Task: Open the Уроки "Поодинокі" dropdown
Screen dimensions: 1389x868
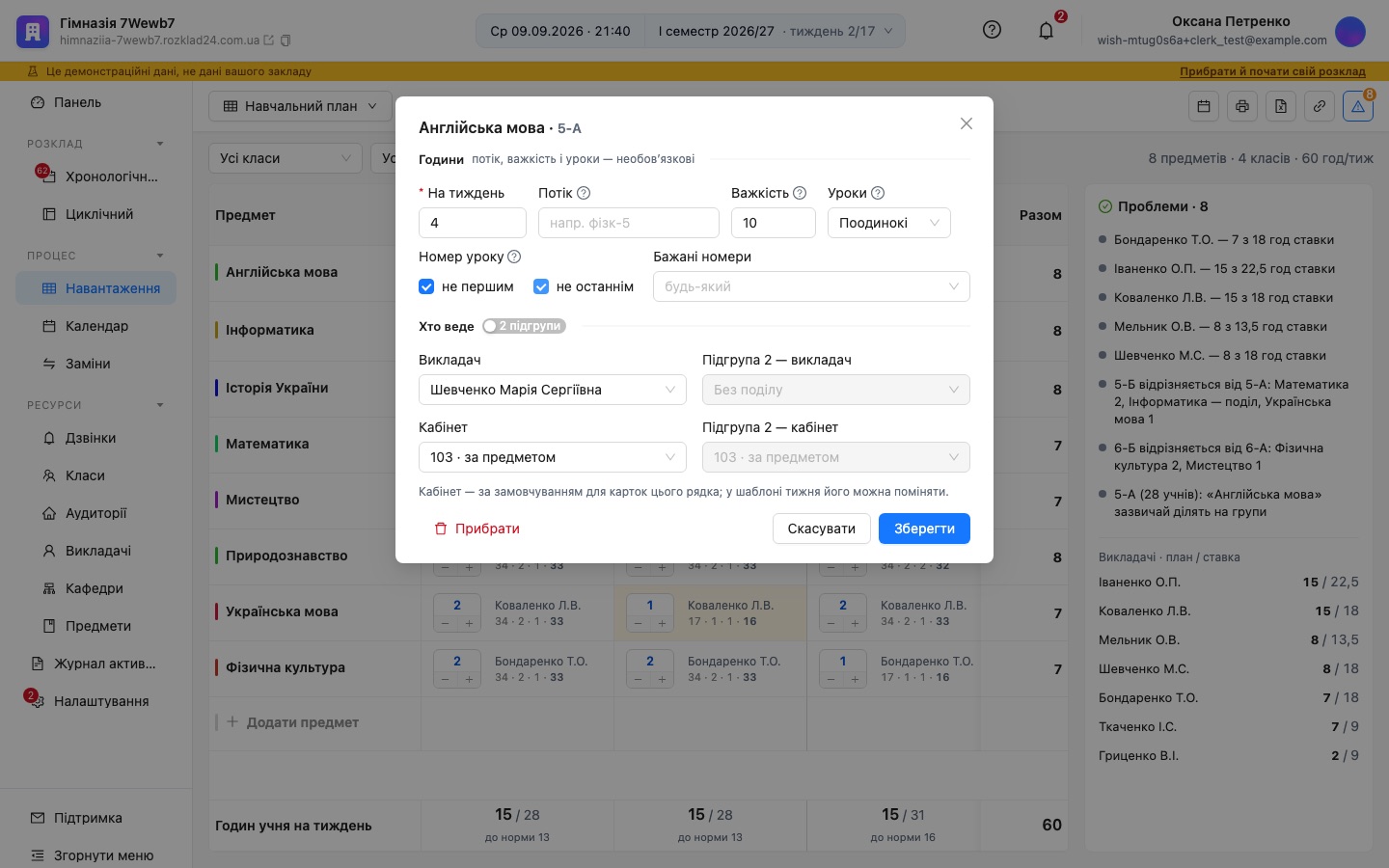Action: click(889, 223)
